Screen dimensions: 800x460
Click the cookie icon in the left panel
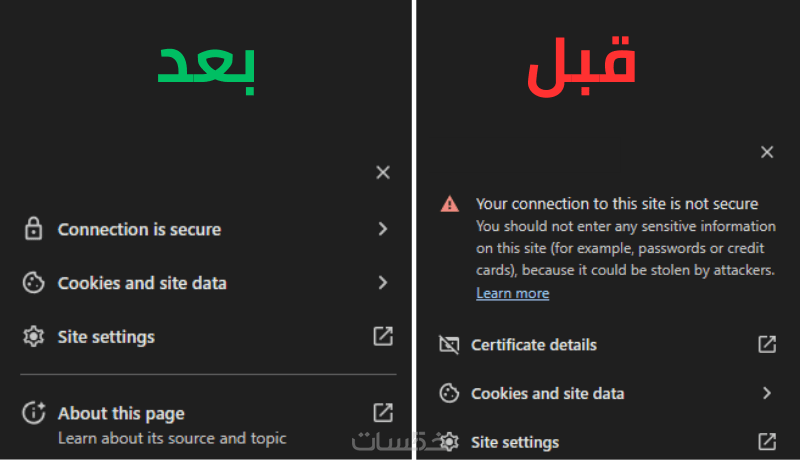[33, 283]
